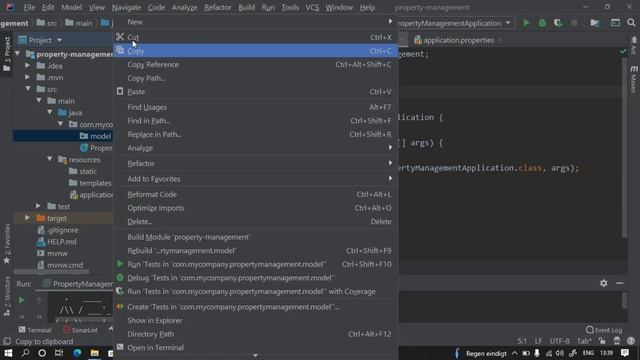Open the Project tool window side tab
The image size is (640, 360).
point(7,54)
